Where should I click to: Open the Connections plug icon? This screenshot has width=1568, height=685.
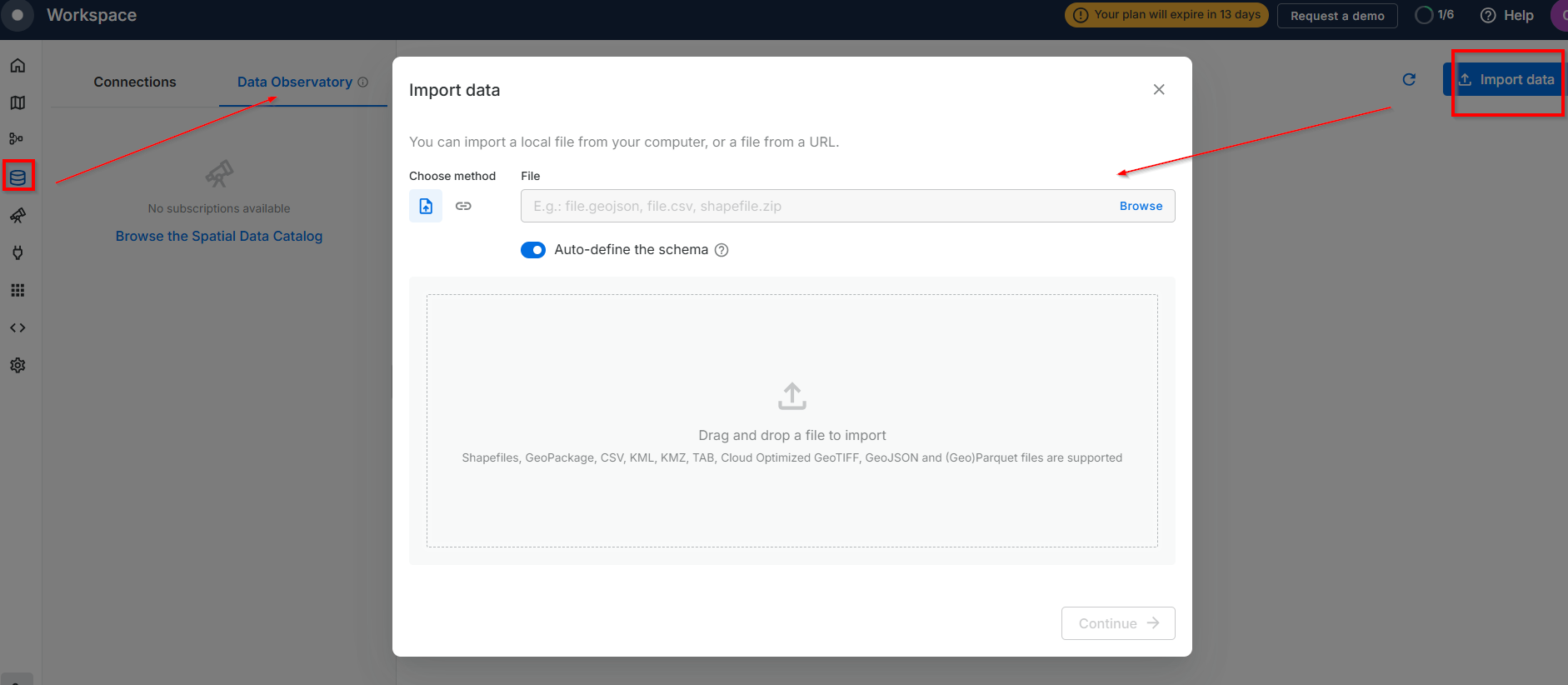tap(17, 252)
